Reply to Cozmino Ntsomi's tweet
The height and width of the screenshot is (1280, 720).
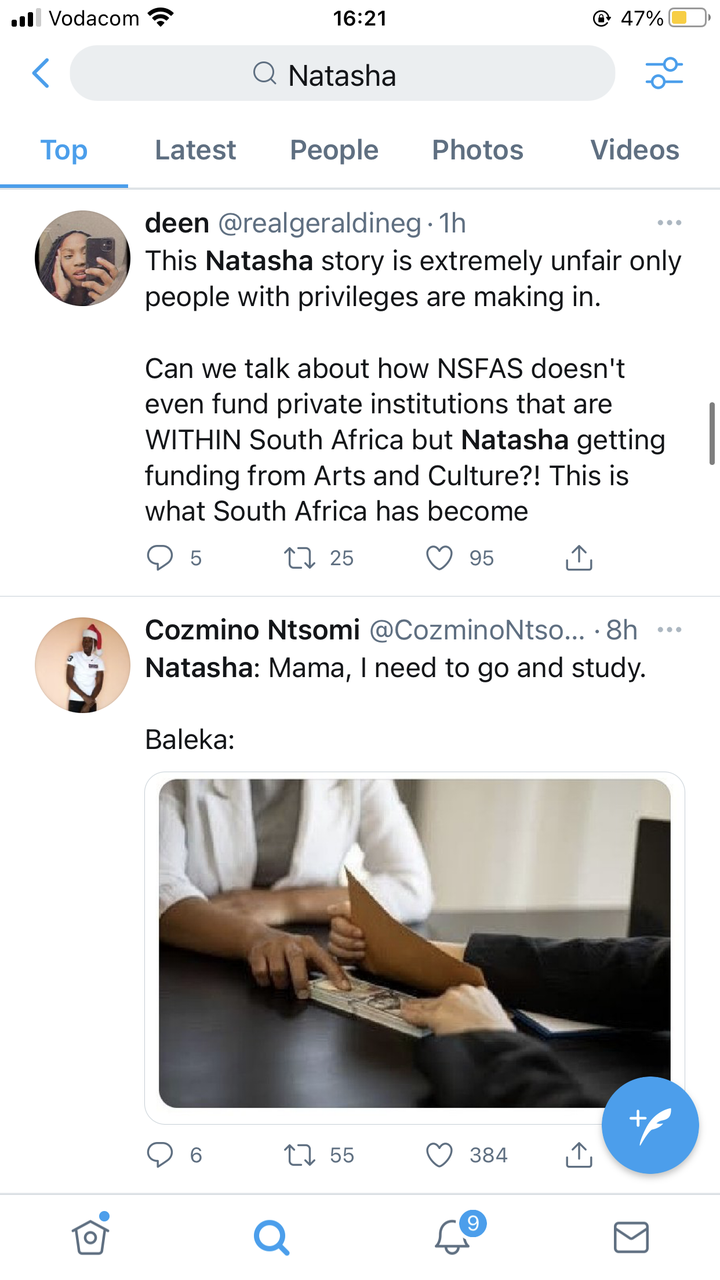(160, 1155)
